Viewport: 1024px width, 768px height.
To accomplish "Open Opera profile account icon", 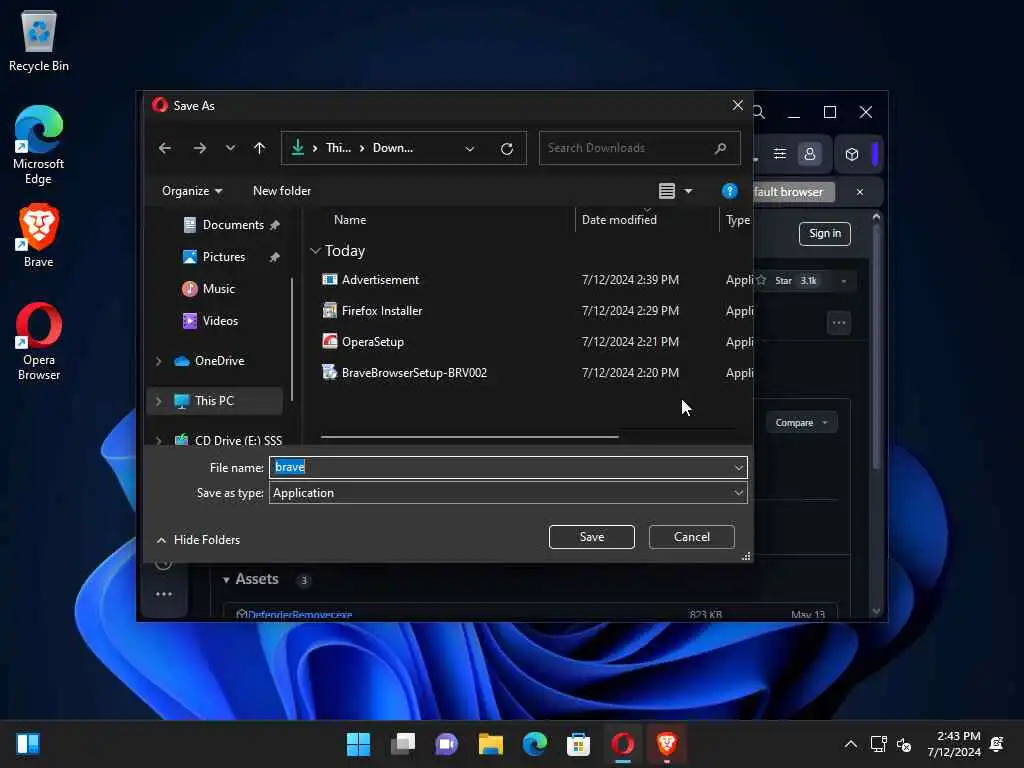I will click(810, 154).
